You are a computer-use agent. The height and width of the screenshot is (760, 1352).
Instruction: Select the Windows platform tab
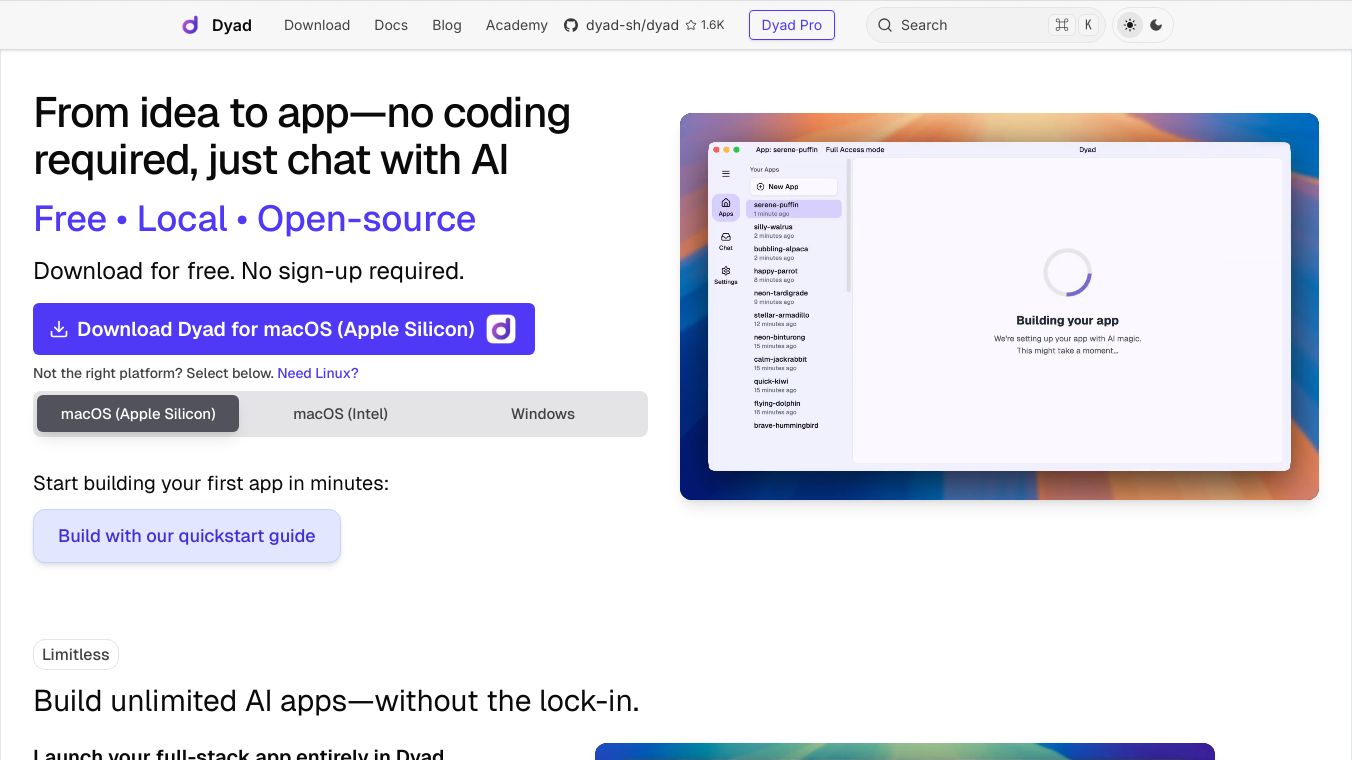click(x=543, y=414)
